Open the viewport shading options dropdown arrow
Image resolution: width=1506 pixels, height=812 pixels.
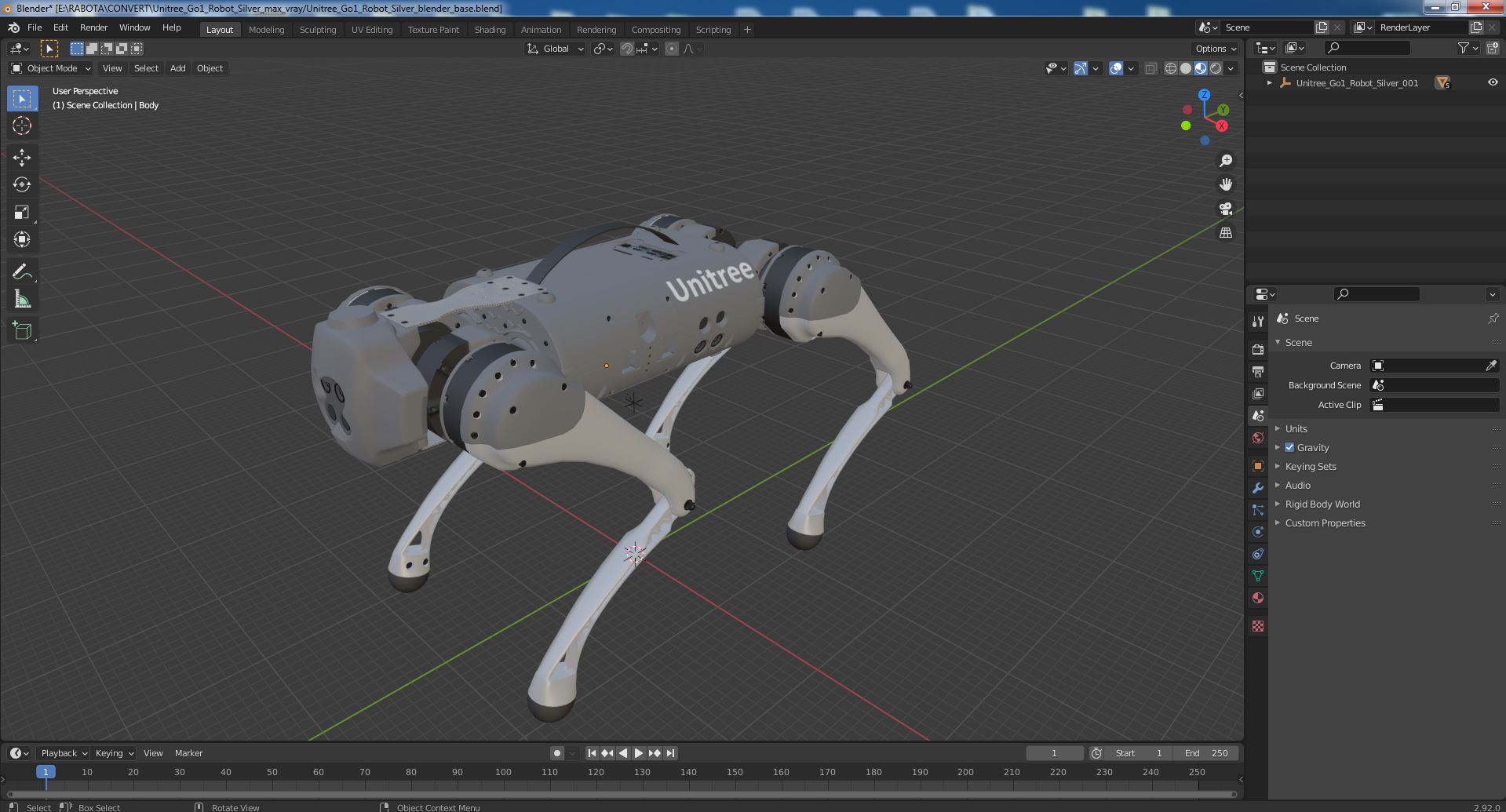point(1231,68)
